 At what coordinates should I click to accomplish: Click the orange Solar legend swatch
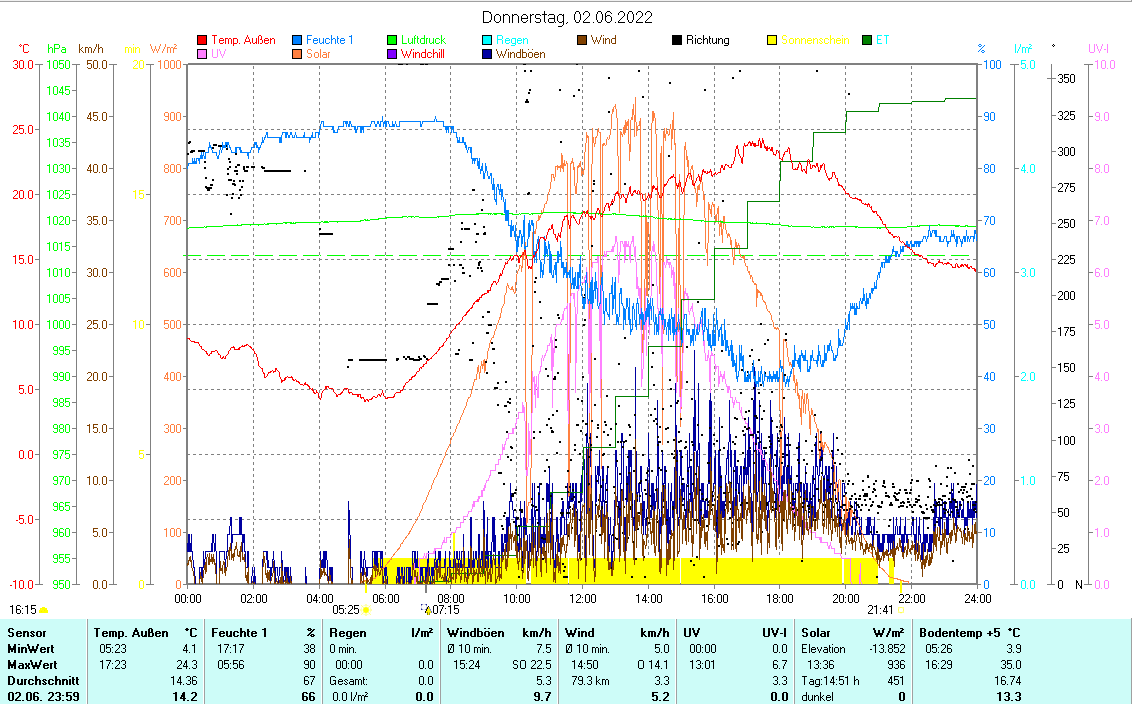point(298,55)
